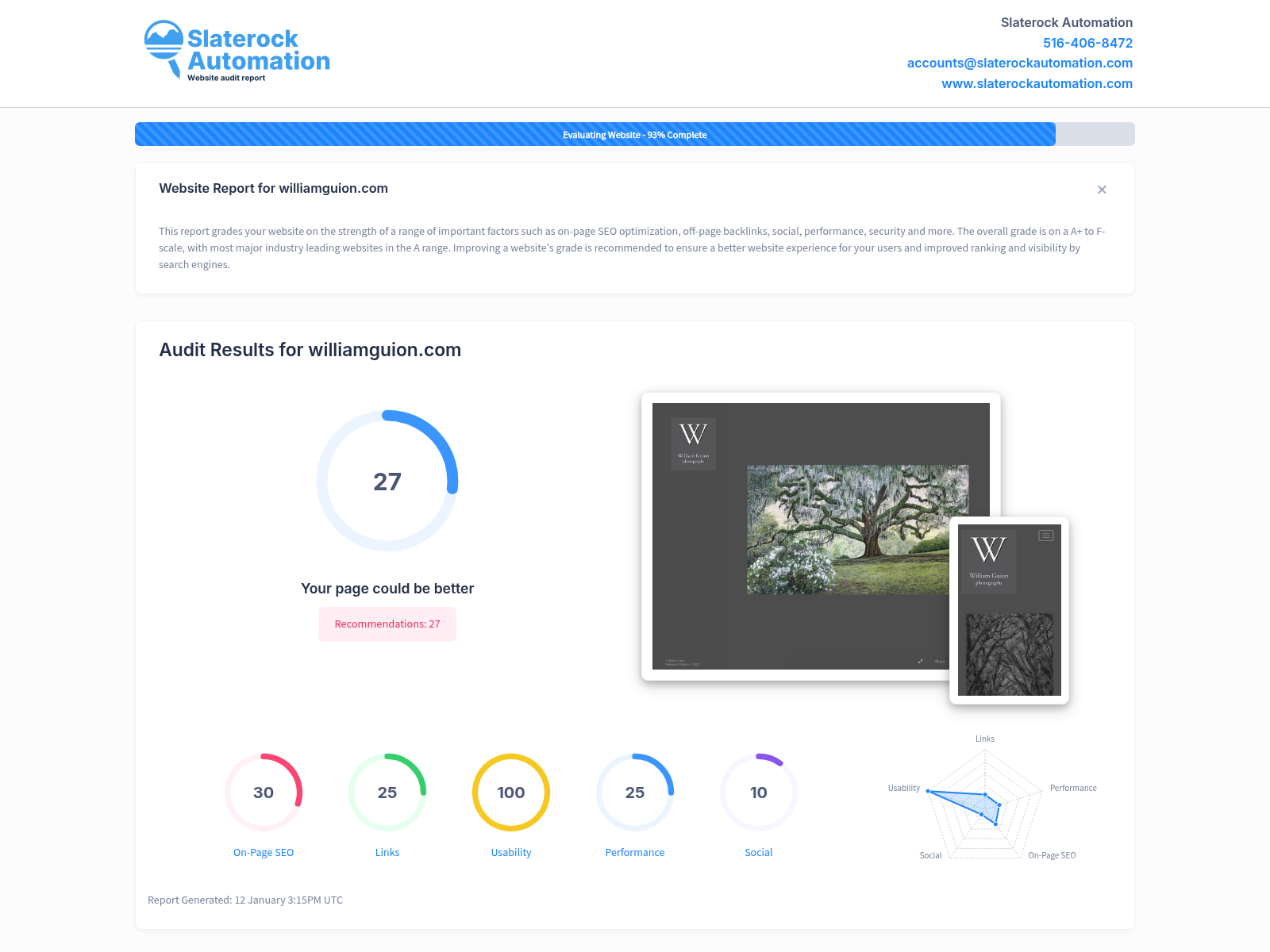Image resolution: width=1270 pixels, height=952 pixels.
Task: Click the Evaluating Website progress bar
Action: 635,134
